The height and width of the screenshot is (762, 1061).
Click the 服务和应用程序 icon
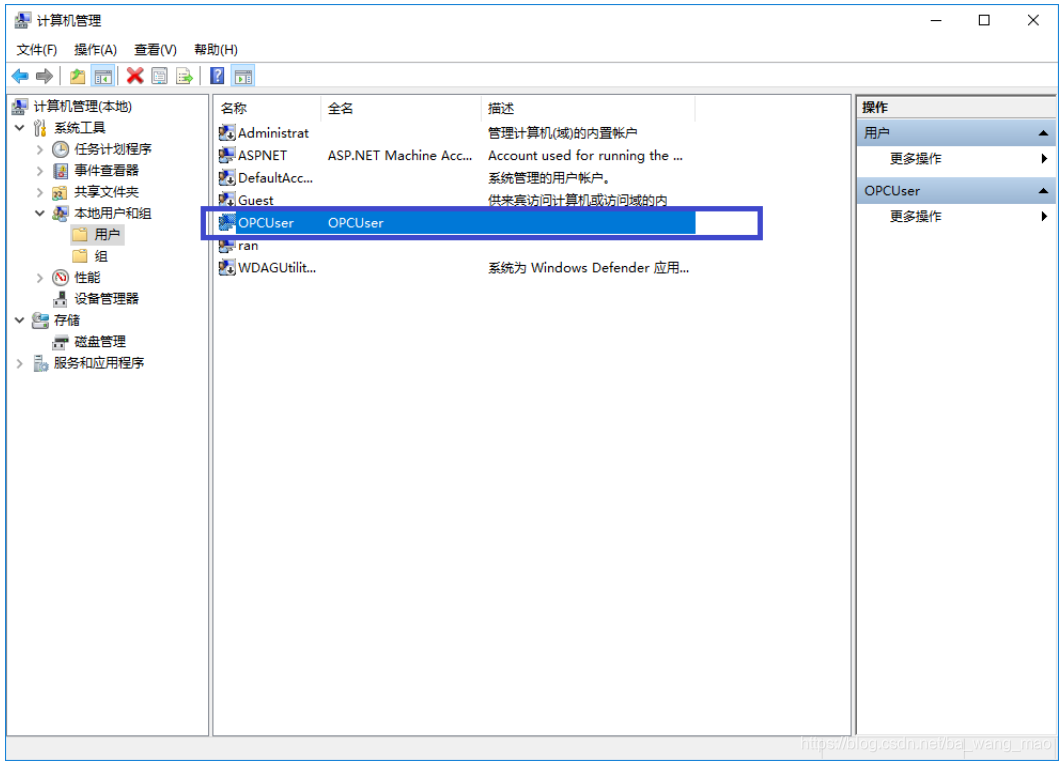click(41, 363)
